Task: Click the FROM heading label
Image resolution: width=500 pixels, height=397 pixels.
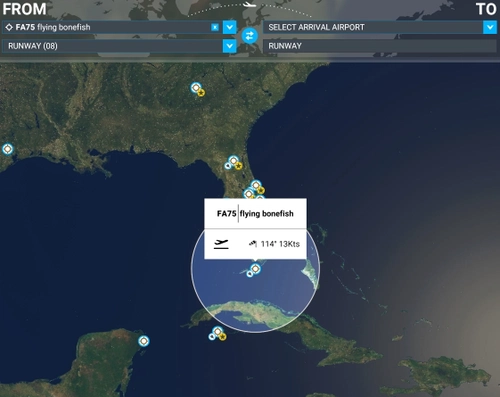Action: point(24,9)
